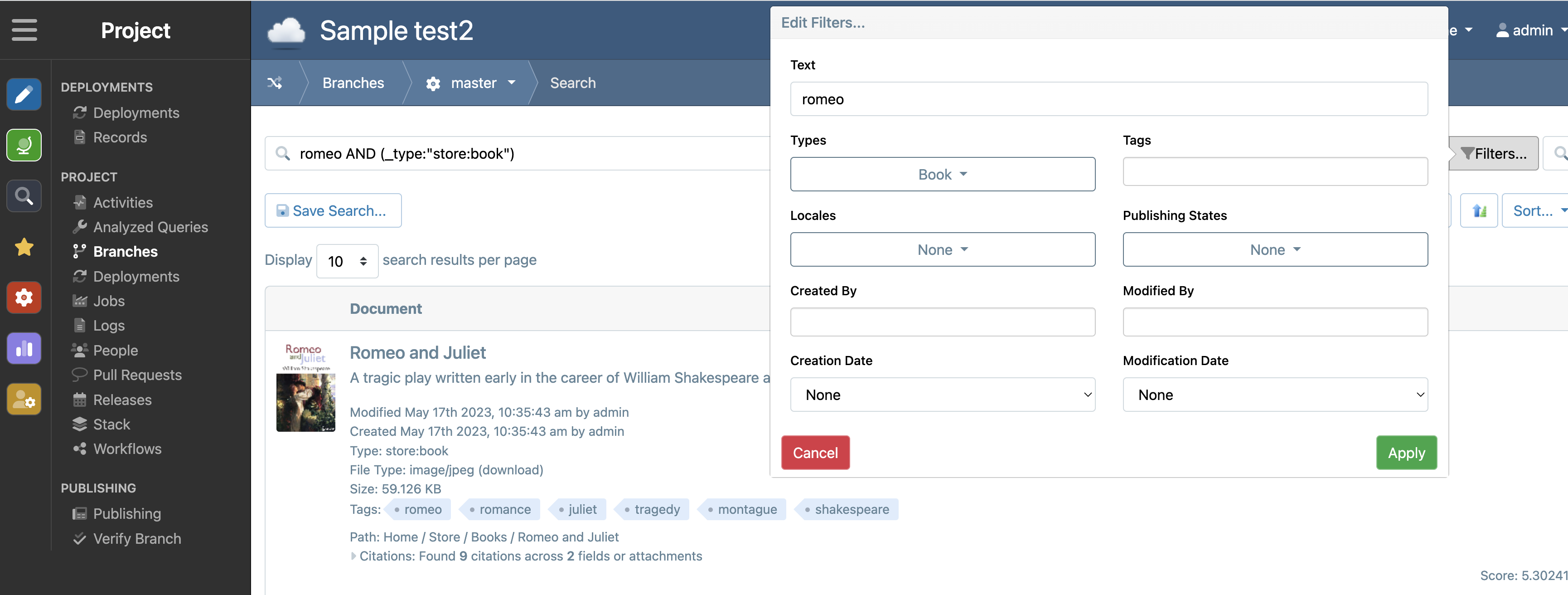This screenshot has width=1568, height=595.
Task: Open the green globe explorer icon
Action: pos(24,145)
